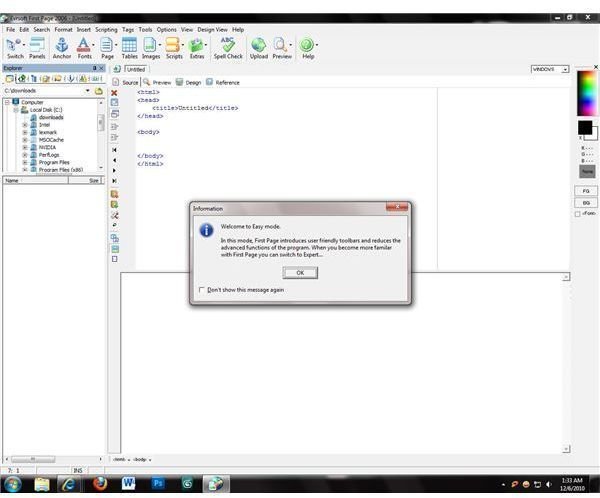Expand the lexmark folder node
Image resolution: width=600 pixels, height=498 pixels.
pos(25,132)
